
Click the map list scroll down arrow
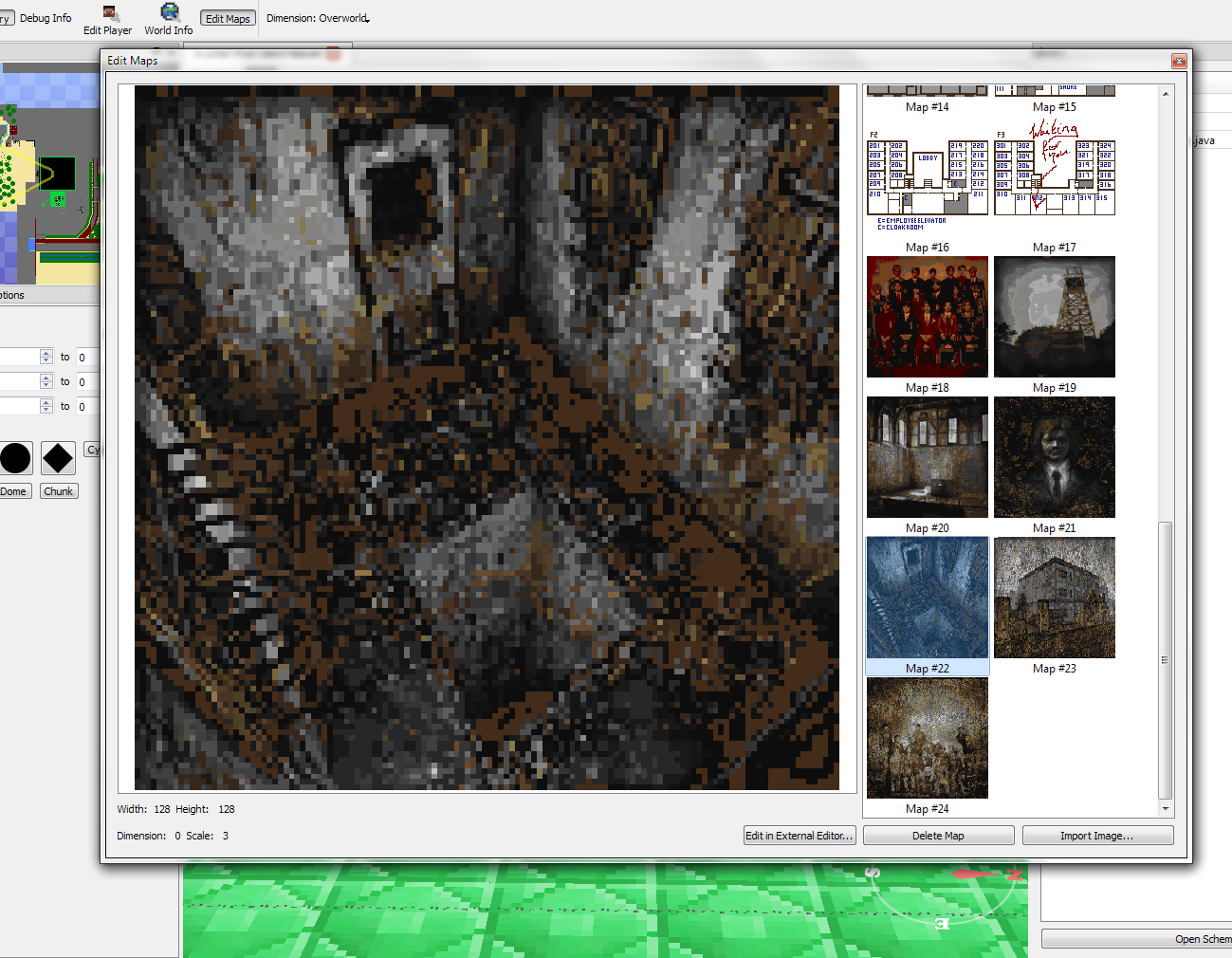coord(1166,809)
